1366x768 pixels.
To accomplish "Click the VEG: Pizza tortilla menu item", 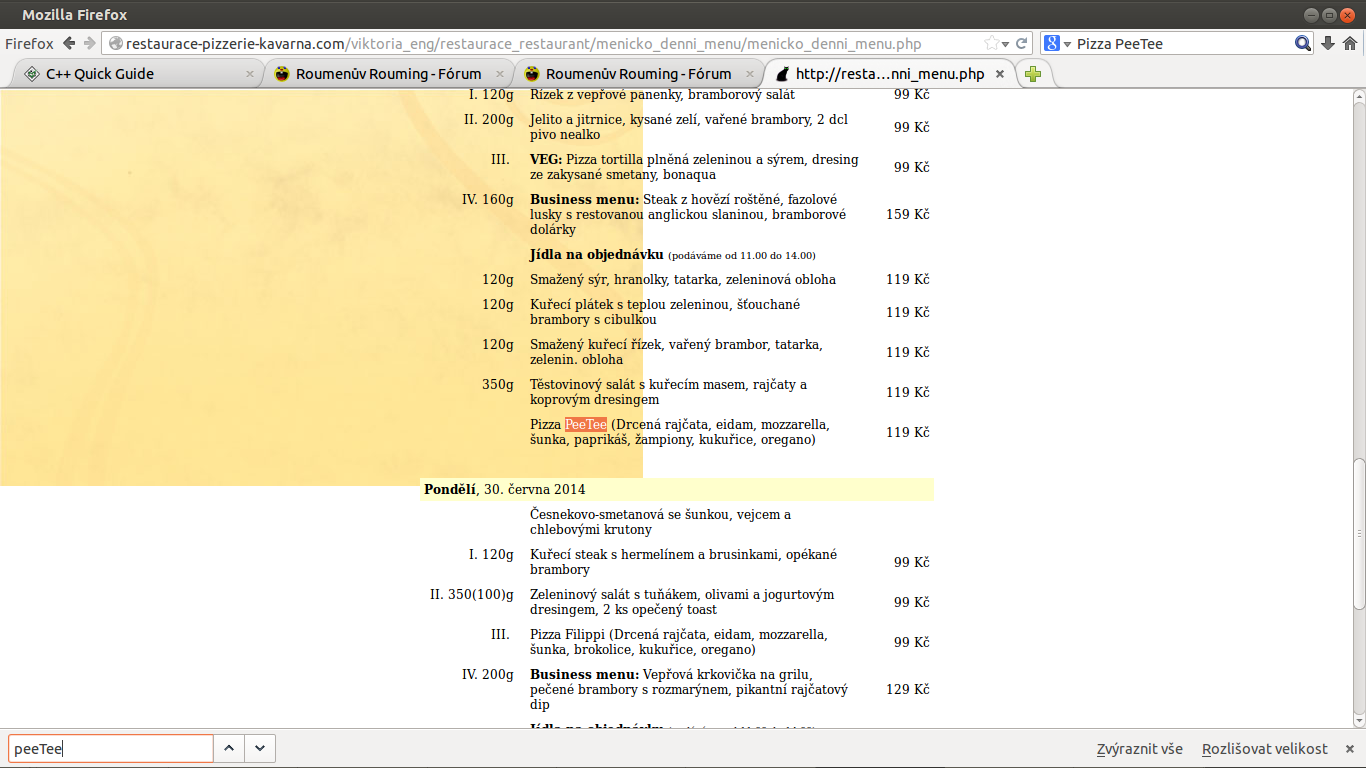I will tap(694, 167).
